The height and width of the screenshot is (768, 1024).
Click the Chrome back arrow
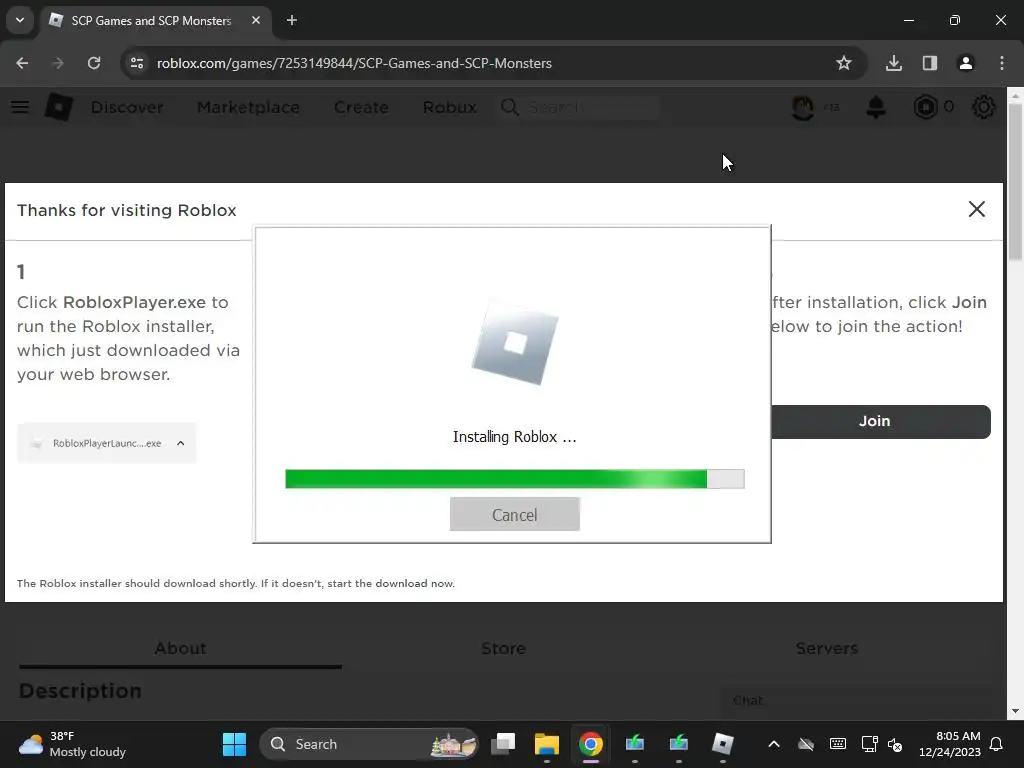coord(22,63)
